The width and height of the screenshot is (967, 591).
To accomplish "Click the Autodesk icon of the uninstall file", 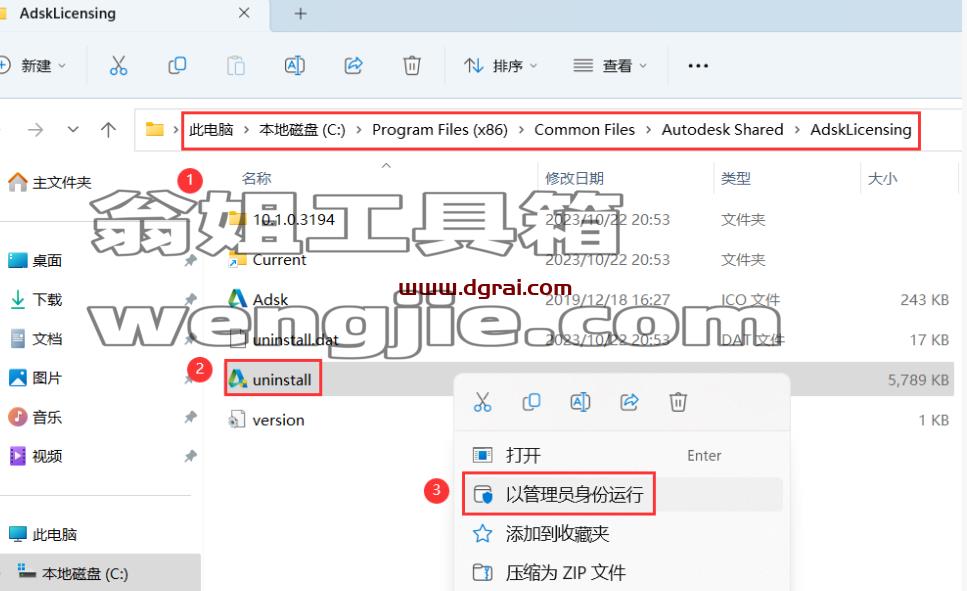I will [x=237, y=378].
